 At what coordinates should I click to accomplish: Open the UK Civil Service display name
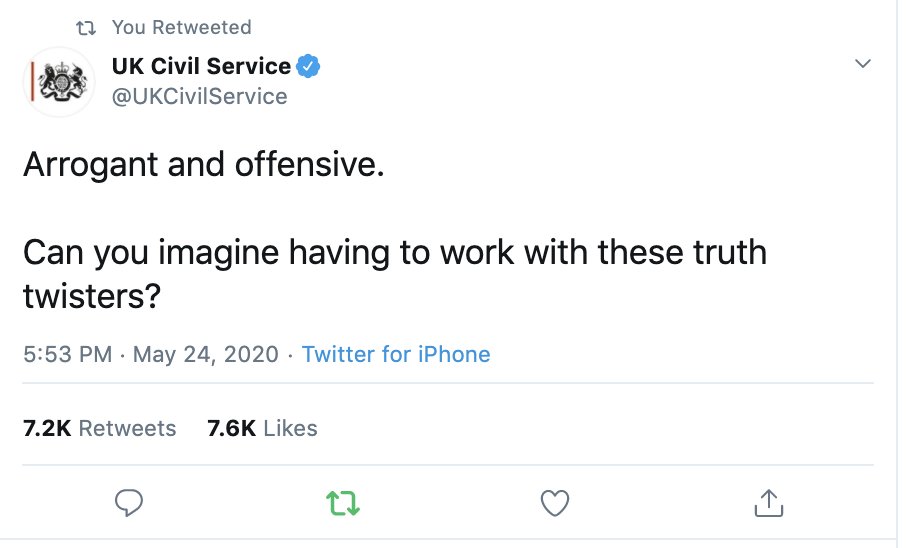(x=201, y=66)
